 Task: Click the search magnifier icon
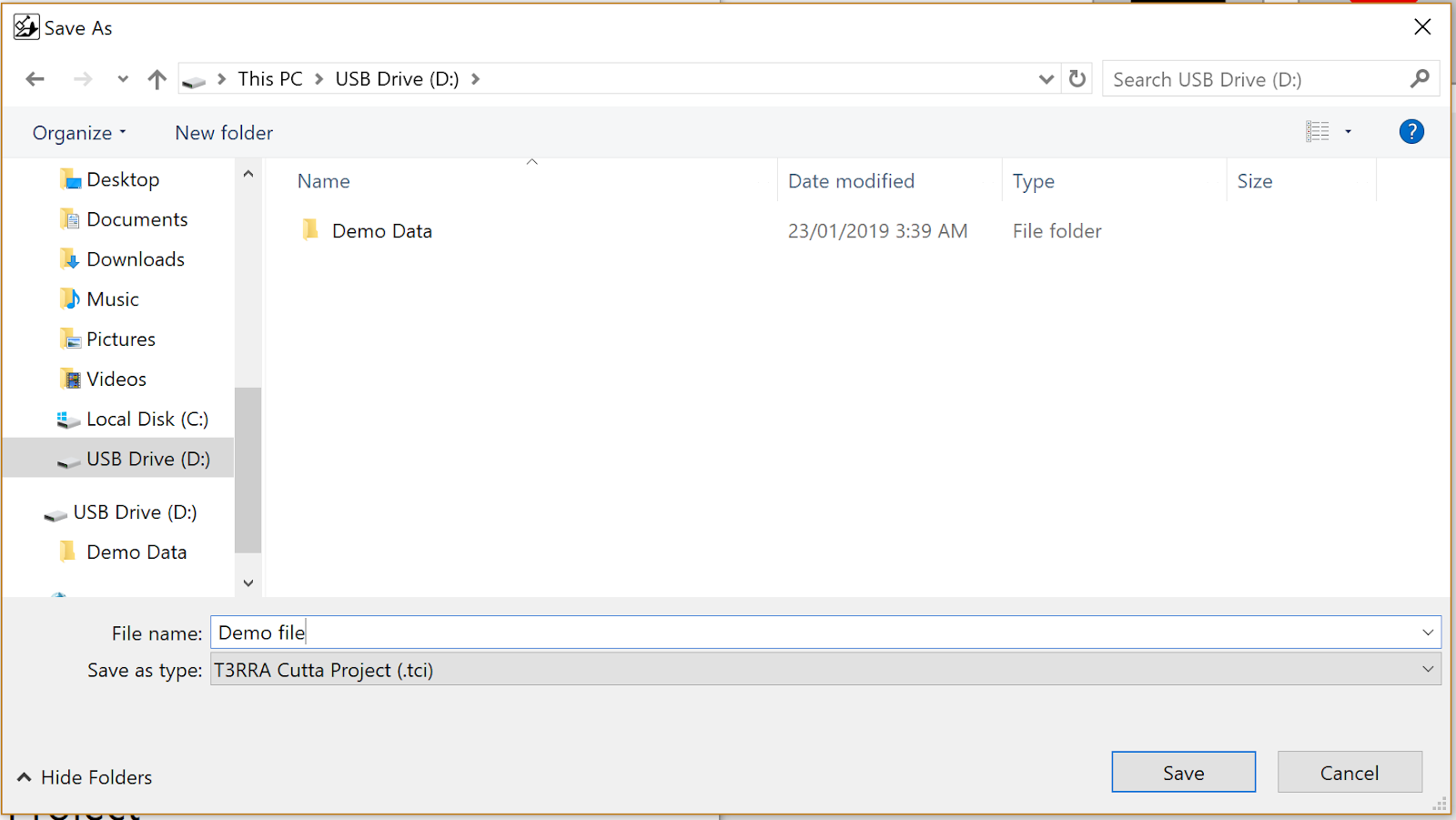click(x=1420, y=79)
